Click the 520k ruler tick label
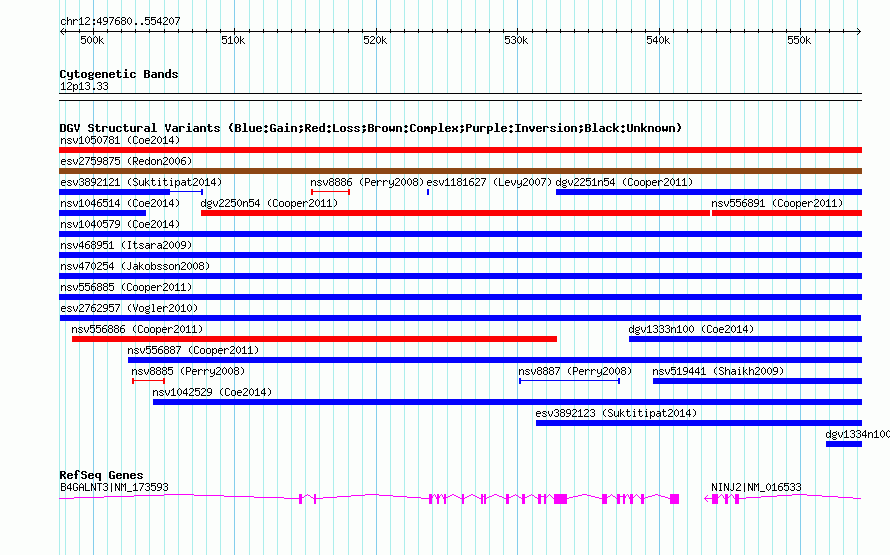The image size is (890, 555). 375,40
